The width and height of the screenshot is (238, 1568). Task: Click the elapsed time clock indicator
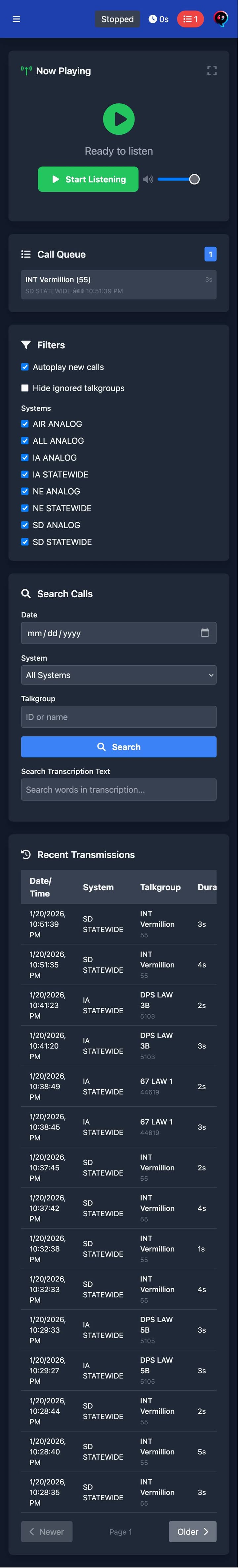point(158,19)
